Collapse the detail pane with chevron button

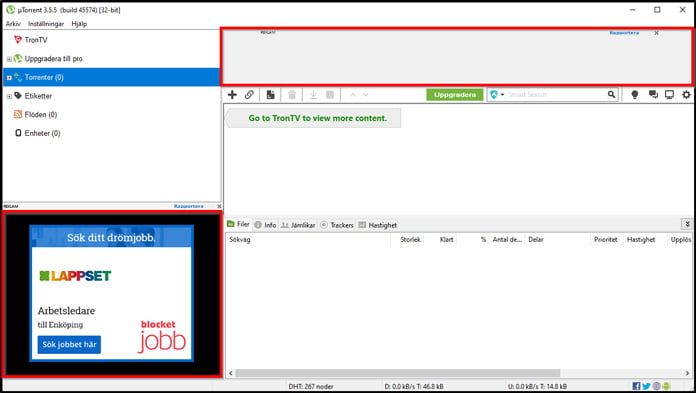(x=687, y=224)
